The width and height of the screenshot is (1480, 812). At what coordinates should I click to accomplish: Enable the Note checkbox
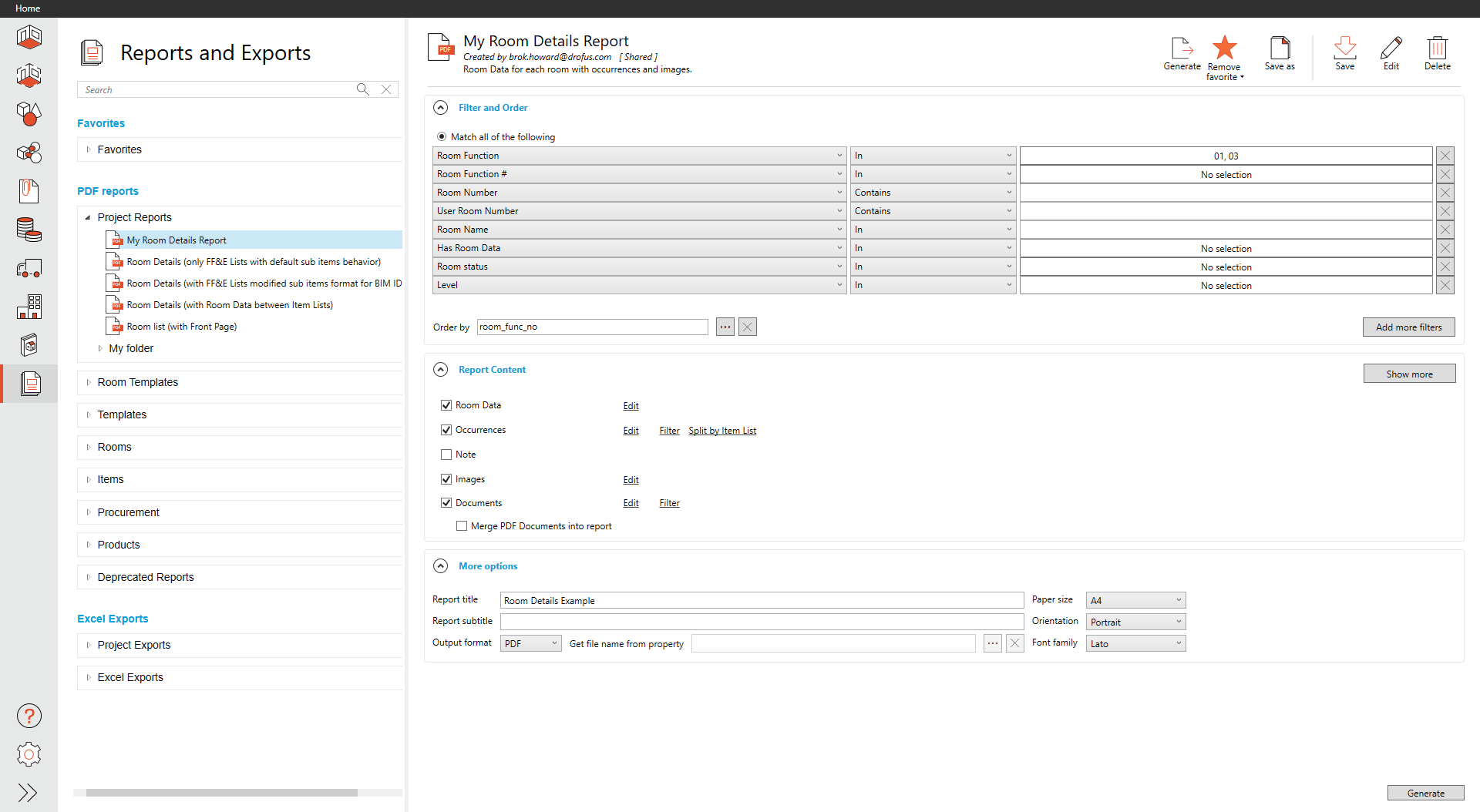coord(446,455)
